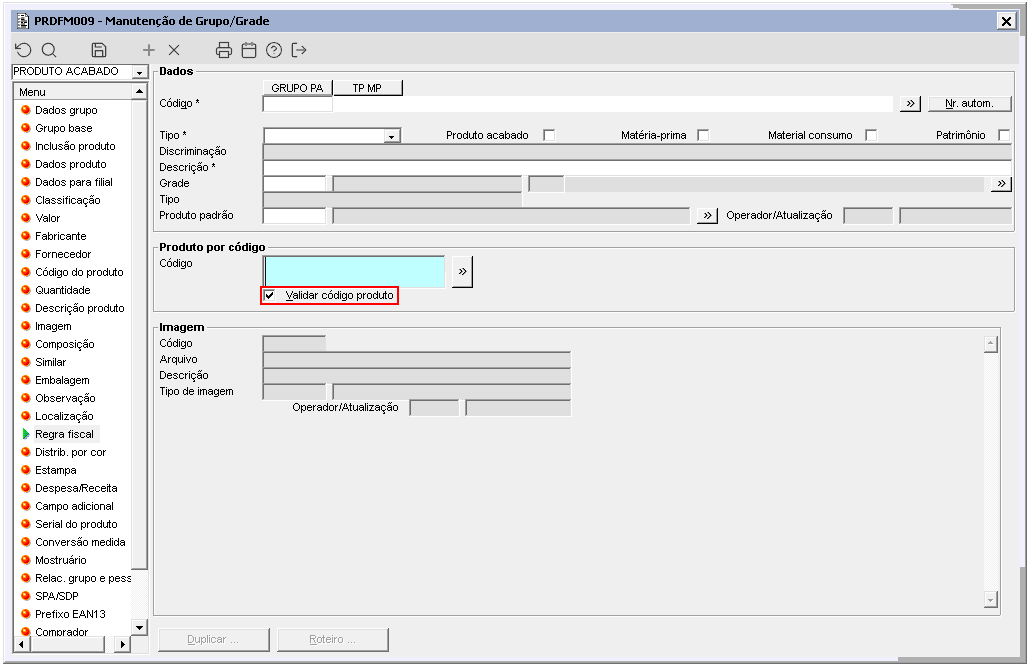Click the bullet icon beside Imagem
This screenshot has width=1028, height=666.
point(26,326)
